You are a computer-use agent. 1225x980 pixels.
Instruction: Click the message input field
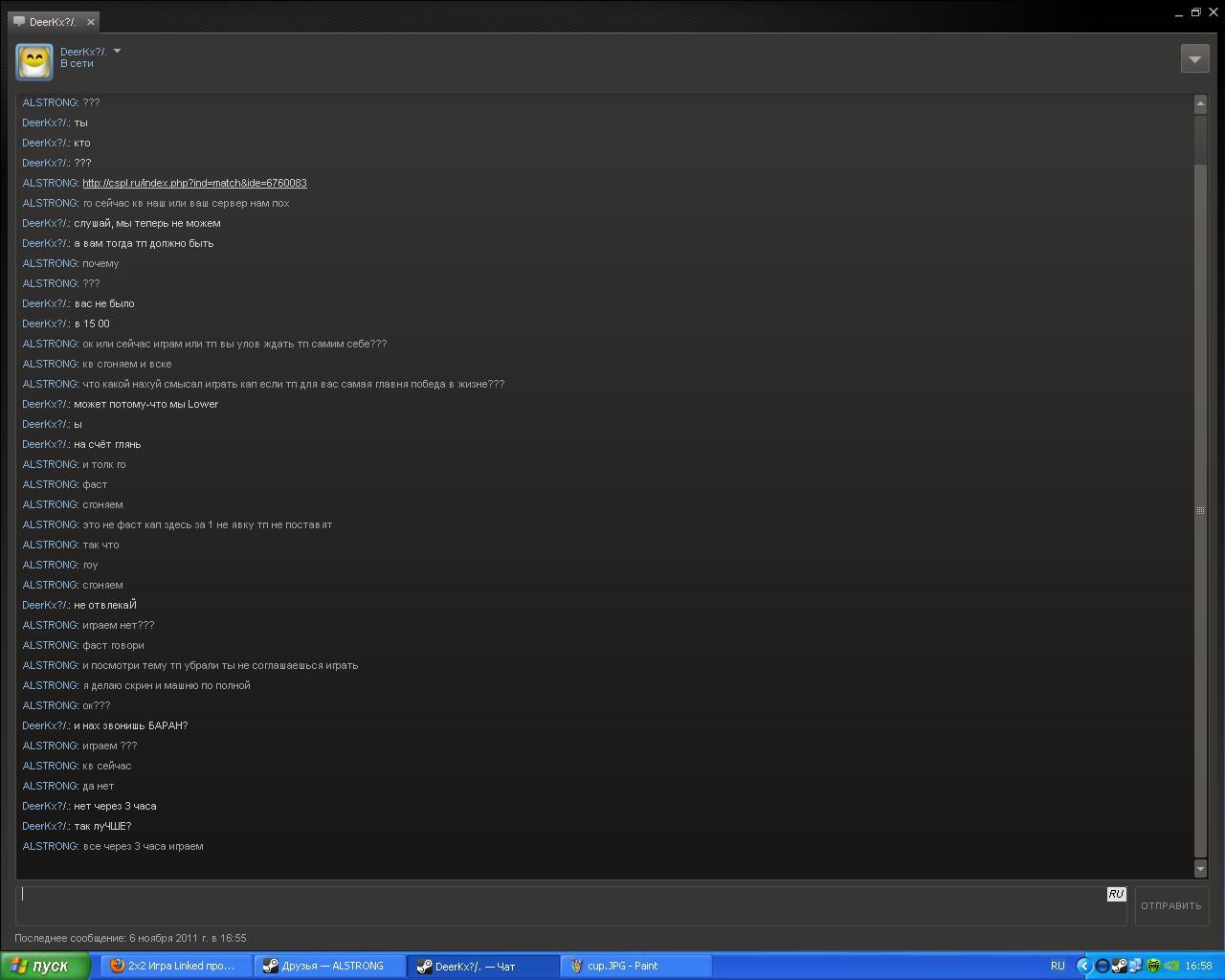click(571, 905)
